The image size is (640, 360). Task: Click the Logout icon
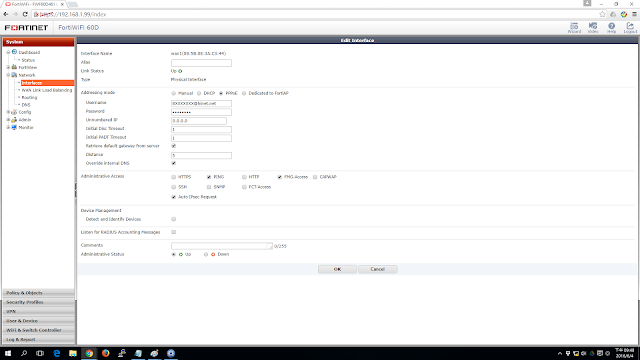[630, 27]
